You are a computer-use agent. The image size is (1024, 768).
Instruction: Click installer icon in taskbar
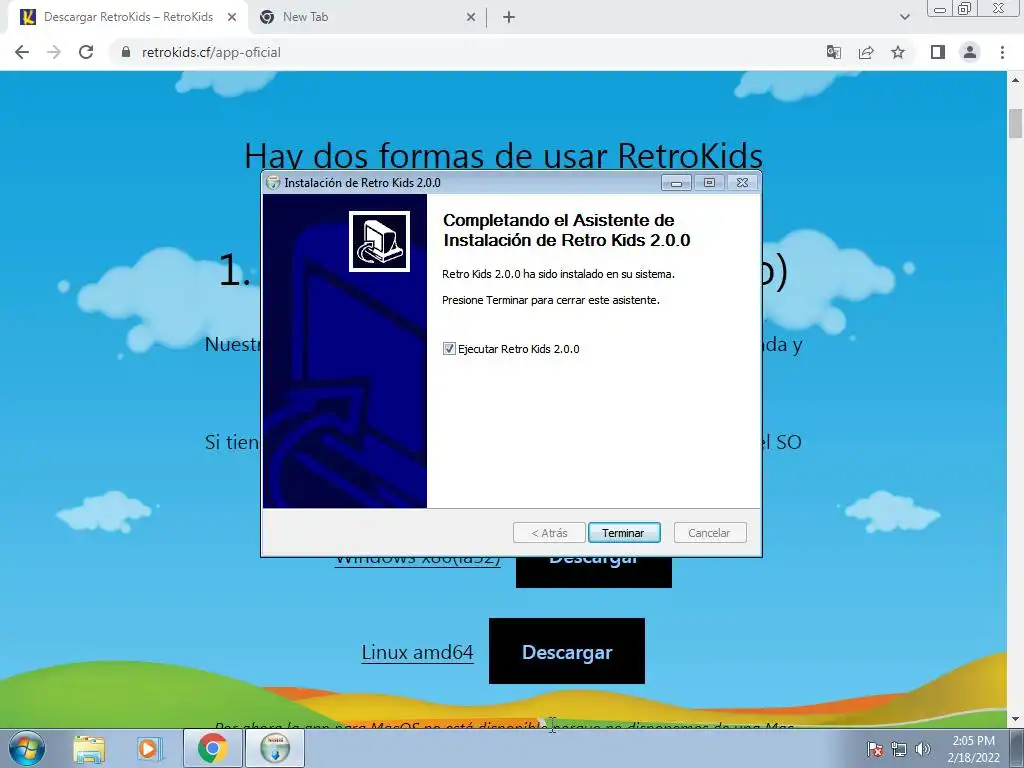tap(275, 748)
